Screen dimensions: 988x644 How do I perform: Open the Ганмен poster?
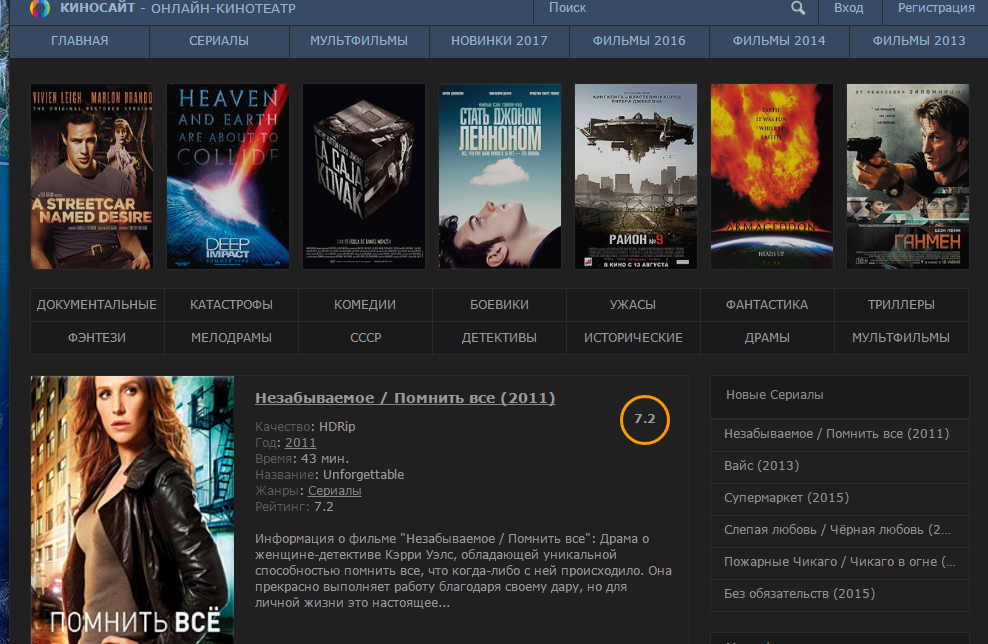click(908, 176)
